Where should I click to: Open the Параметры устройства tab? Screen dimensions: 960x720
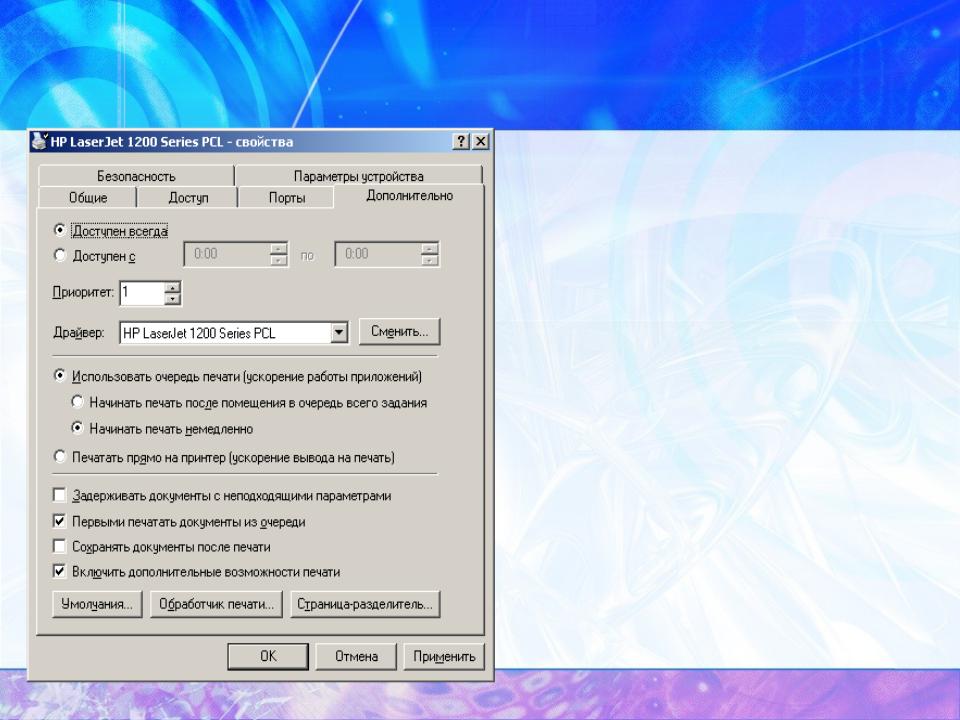coord(359,176)
